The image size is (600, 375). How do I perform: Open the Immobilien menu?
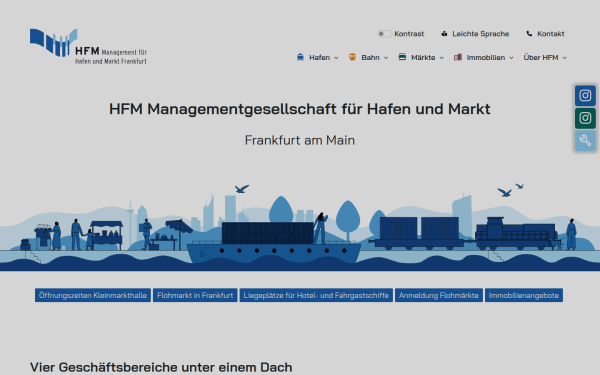pos(486,57)
